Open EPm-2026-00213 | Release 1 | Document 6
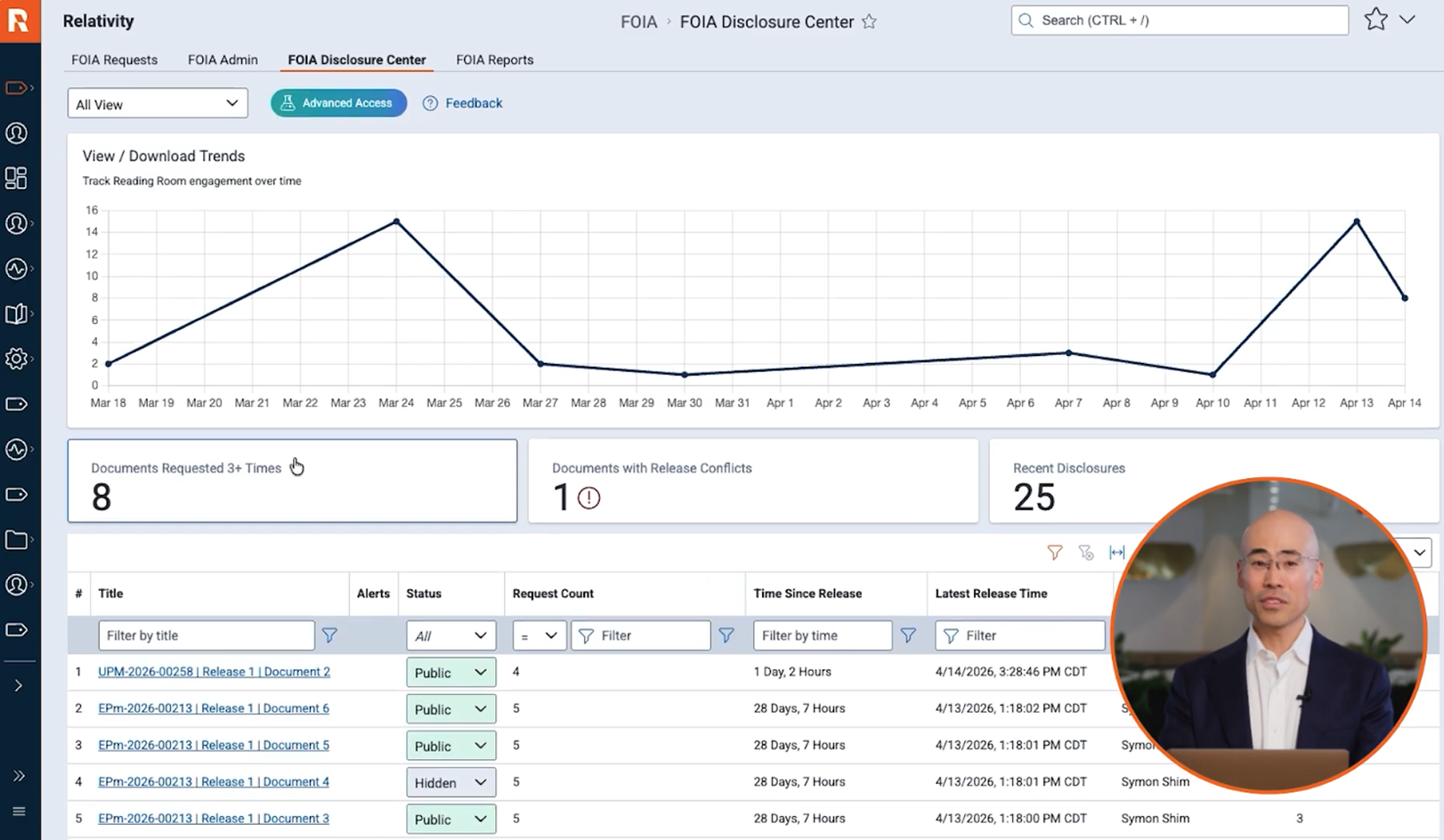 click(214, 708)
